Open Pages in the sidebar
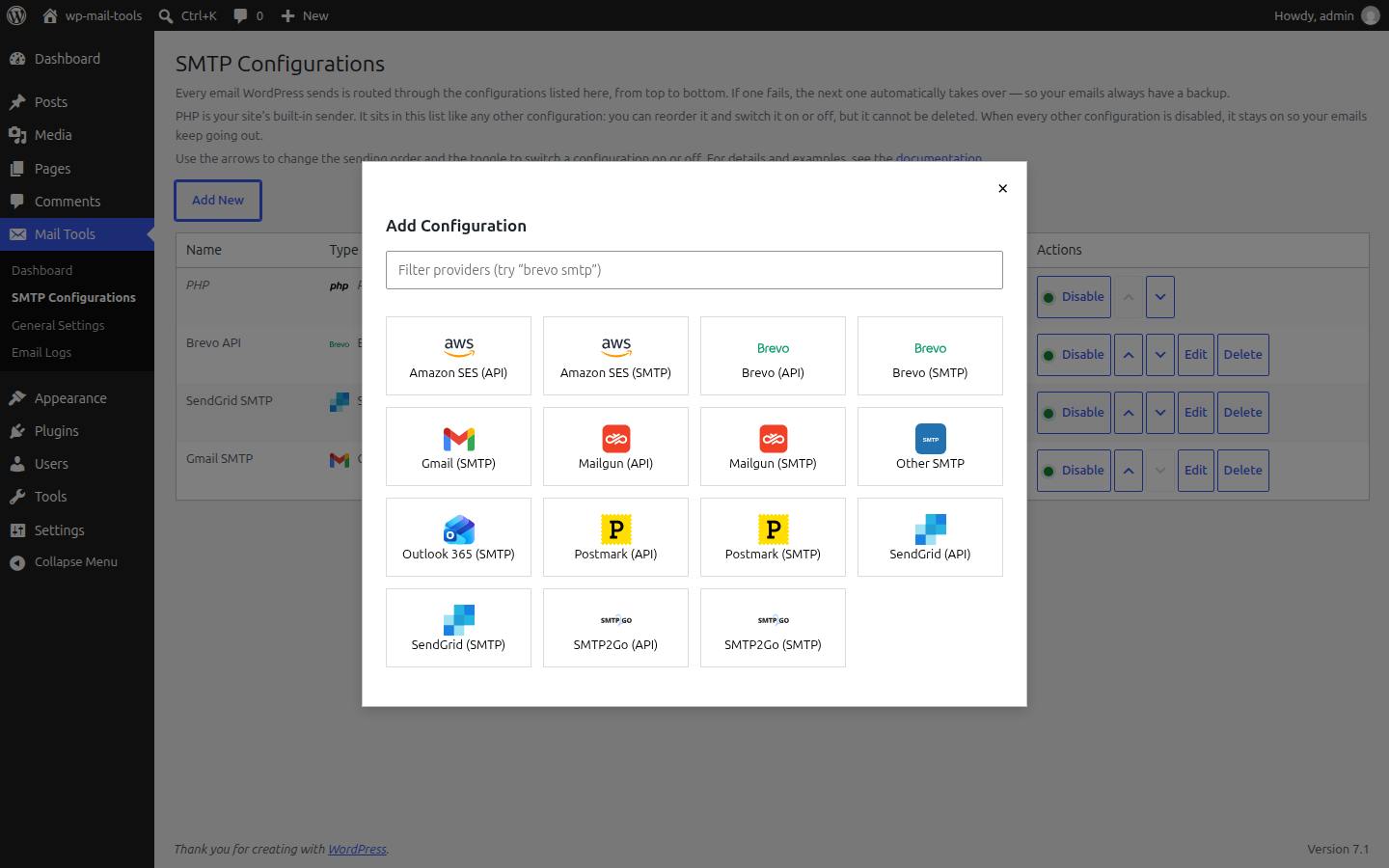This screenshot has width=1389, height=868. (77, 169)
